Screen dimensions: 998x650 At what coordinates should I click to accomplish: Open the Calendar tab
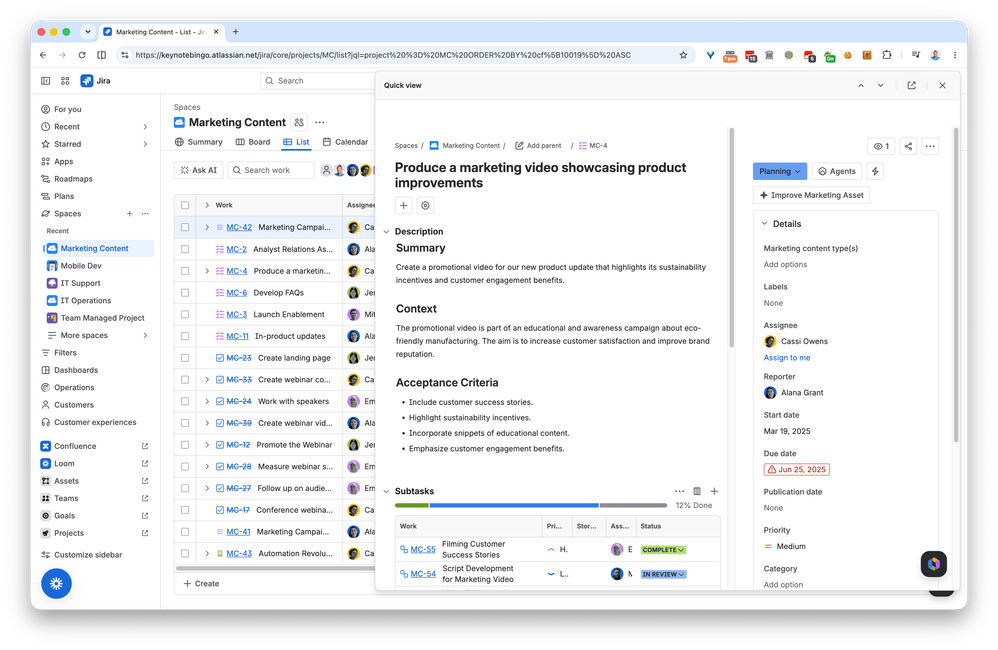(x=345, y=142)
